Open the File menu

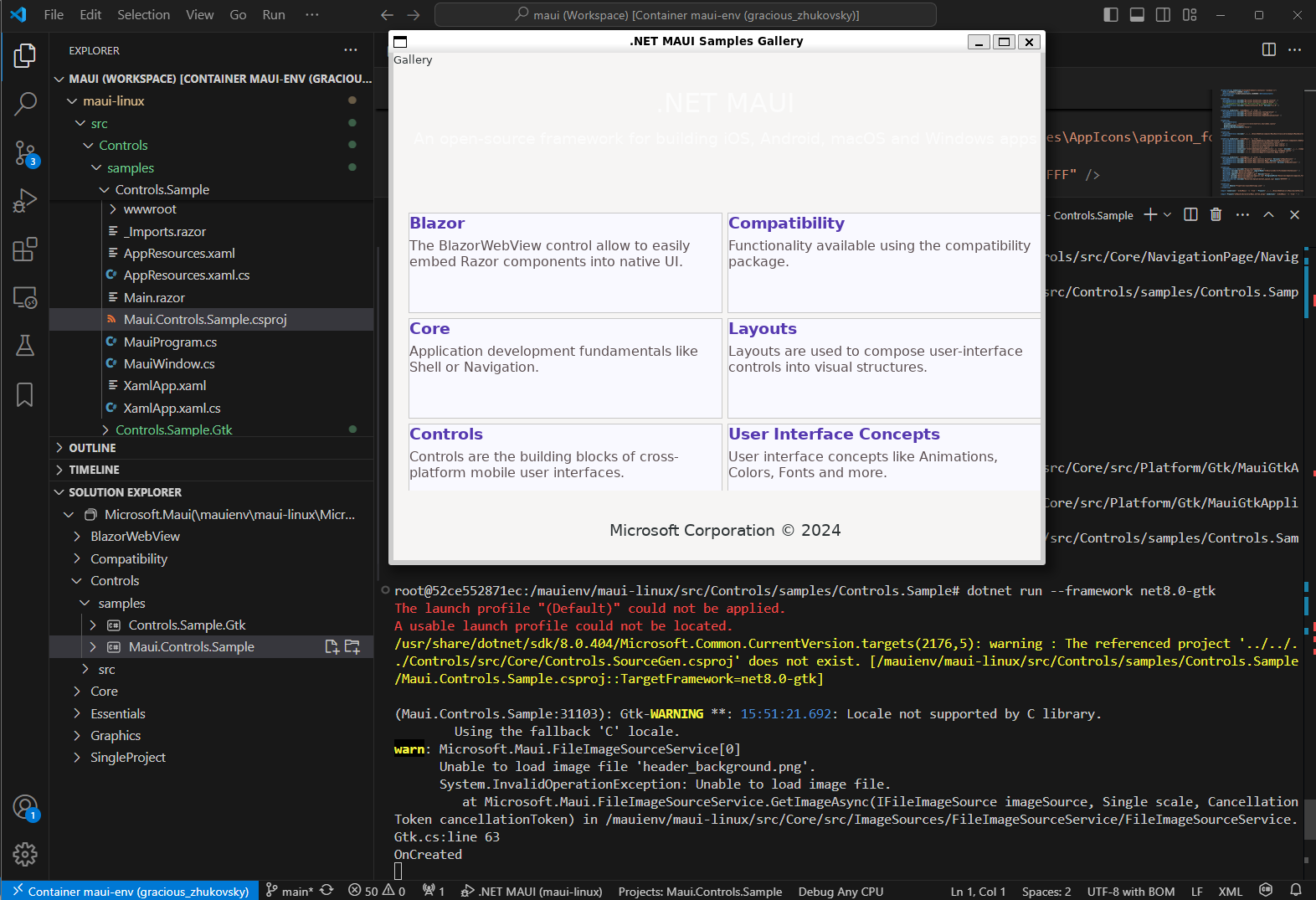pos(54,15)
